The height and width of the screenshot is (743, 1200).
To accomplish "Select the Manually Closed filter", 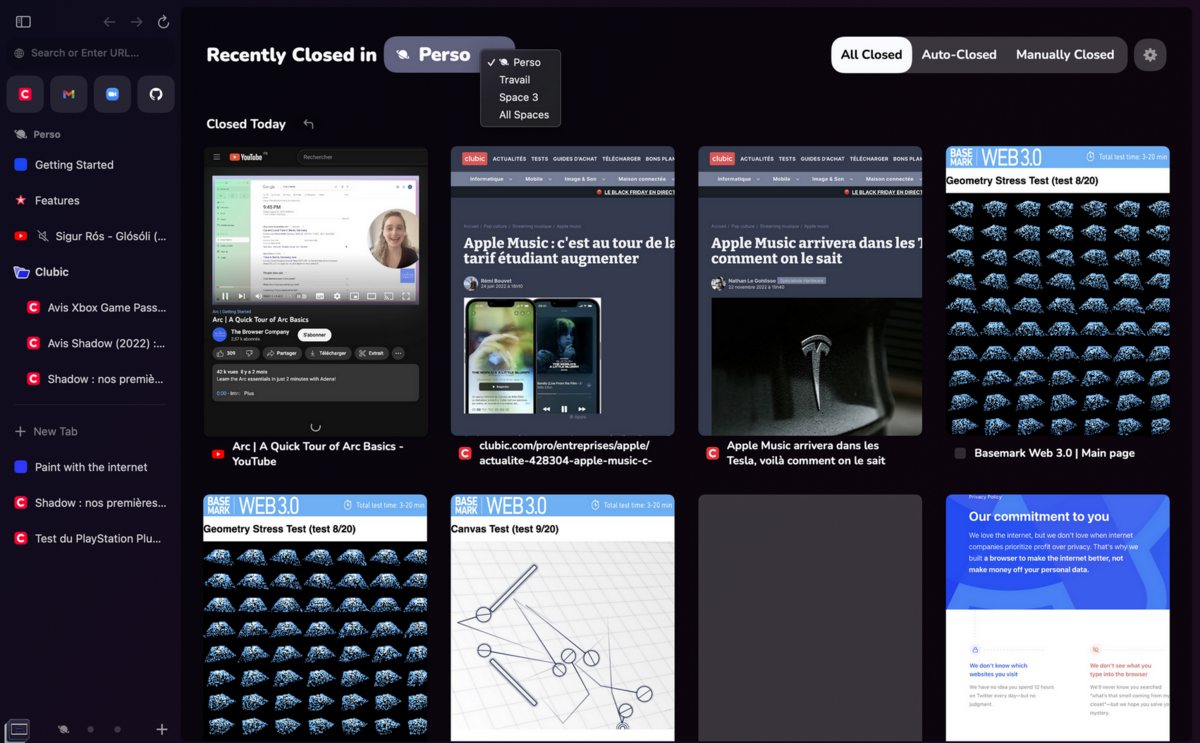I will tap(1065, 55).
